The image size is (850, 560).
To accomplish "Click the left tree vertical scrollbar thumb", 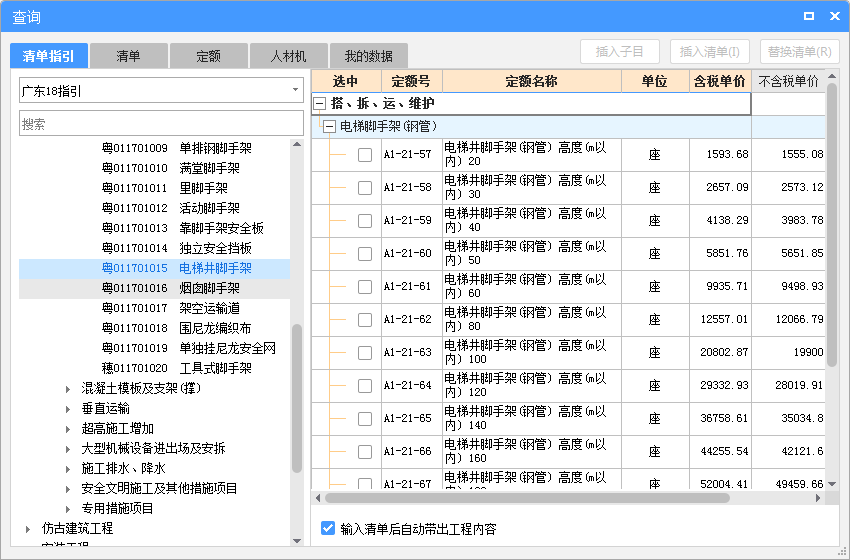I will tap(297, 398).
